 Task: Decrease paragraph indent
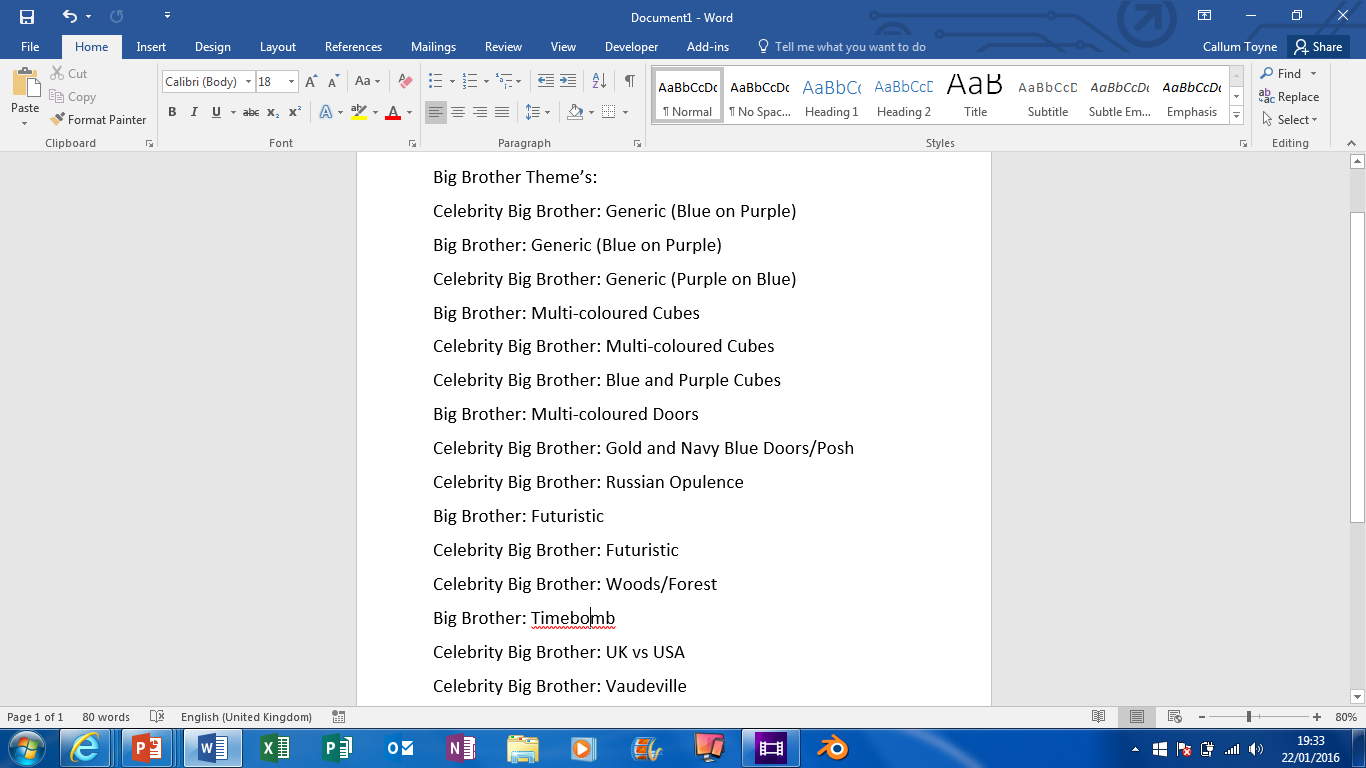point(546,82)
